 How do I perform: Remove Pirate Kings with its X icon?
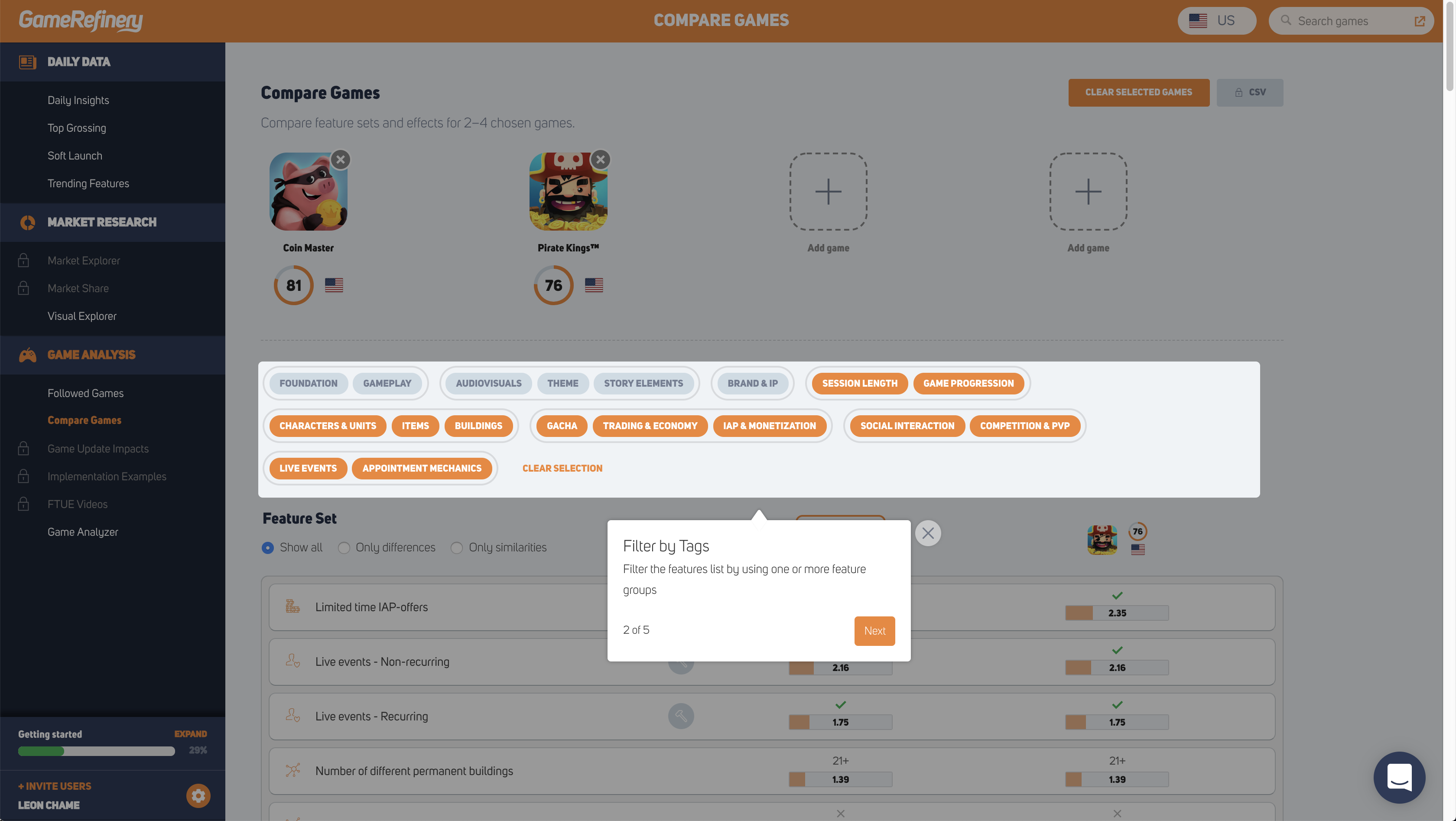pos(600,160)
